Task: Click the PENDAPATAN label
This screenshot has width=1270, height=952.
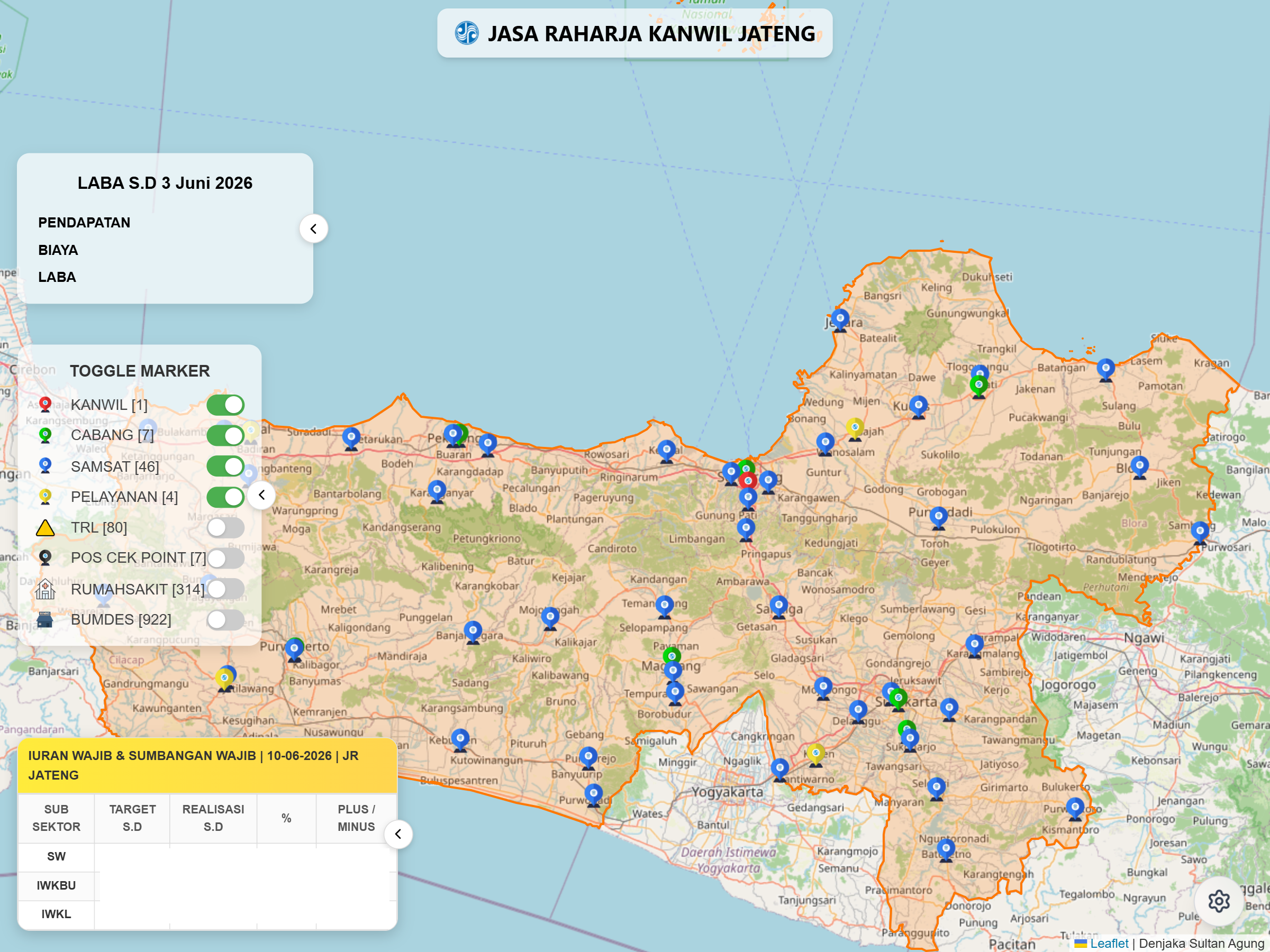Action: (84, 223)
